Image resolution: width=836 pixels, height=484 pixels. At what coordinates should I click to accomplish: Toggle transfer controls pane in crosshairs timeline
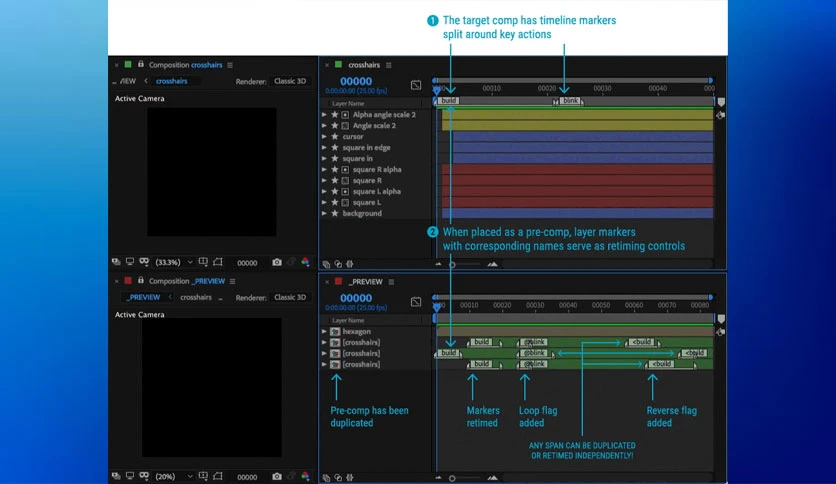[x=338, y=264]
